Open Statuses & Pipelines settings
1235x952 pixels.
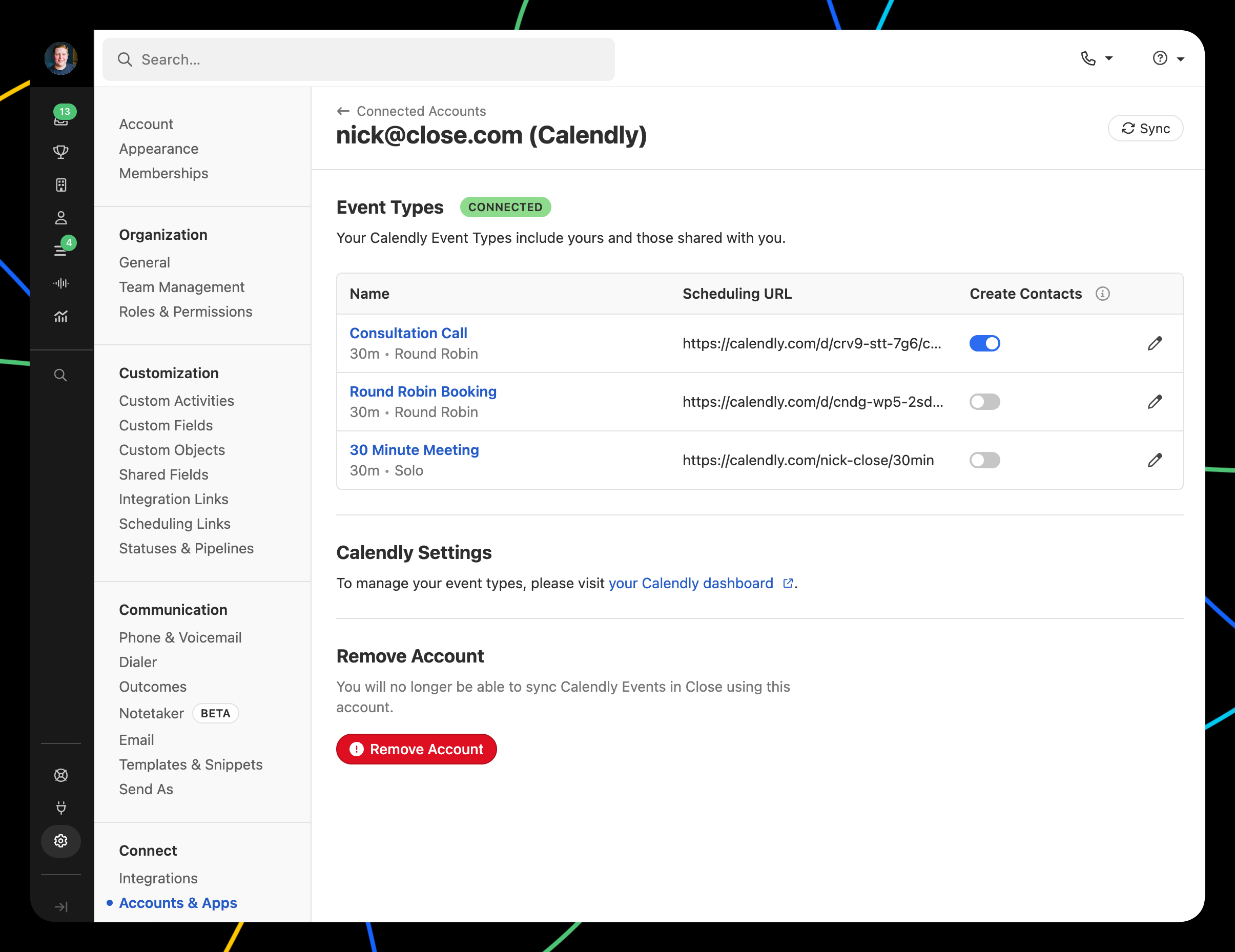186,548
